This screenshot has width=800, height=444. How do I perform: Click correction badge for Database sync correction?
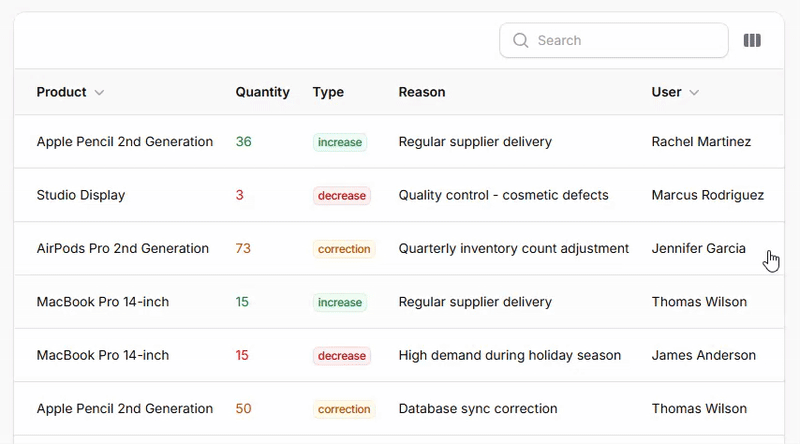tap(344, 409)
